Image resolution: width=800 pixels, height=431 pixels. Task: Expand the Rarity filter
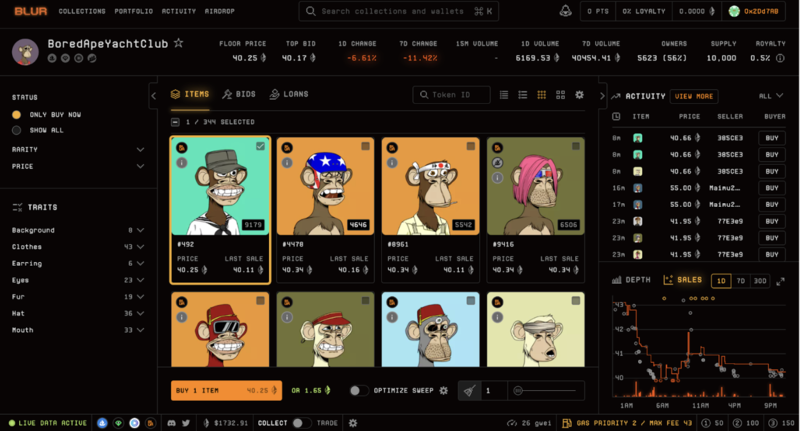click(x=140, y=149)
